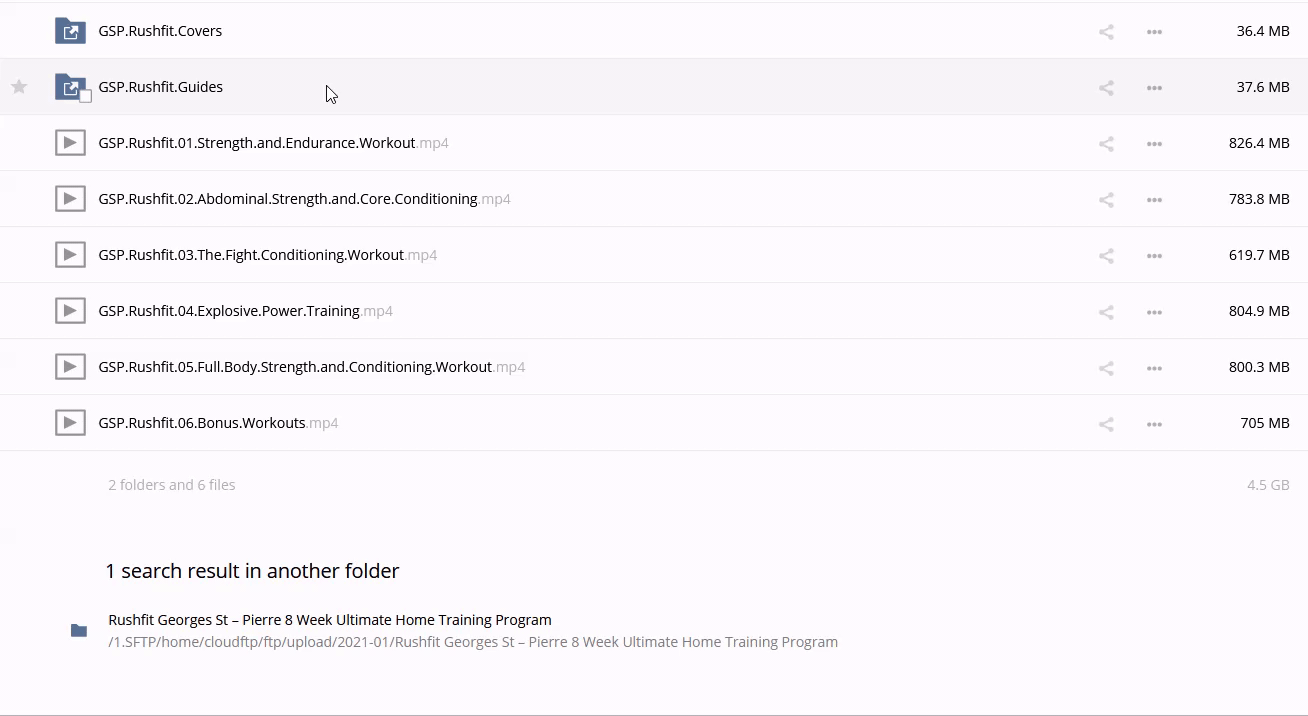The width and height of the screenshot is (1308, 716).
Task: Share the 02 Abdominal Strength video
Action: point(1106,200)
